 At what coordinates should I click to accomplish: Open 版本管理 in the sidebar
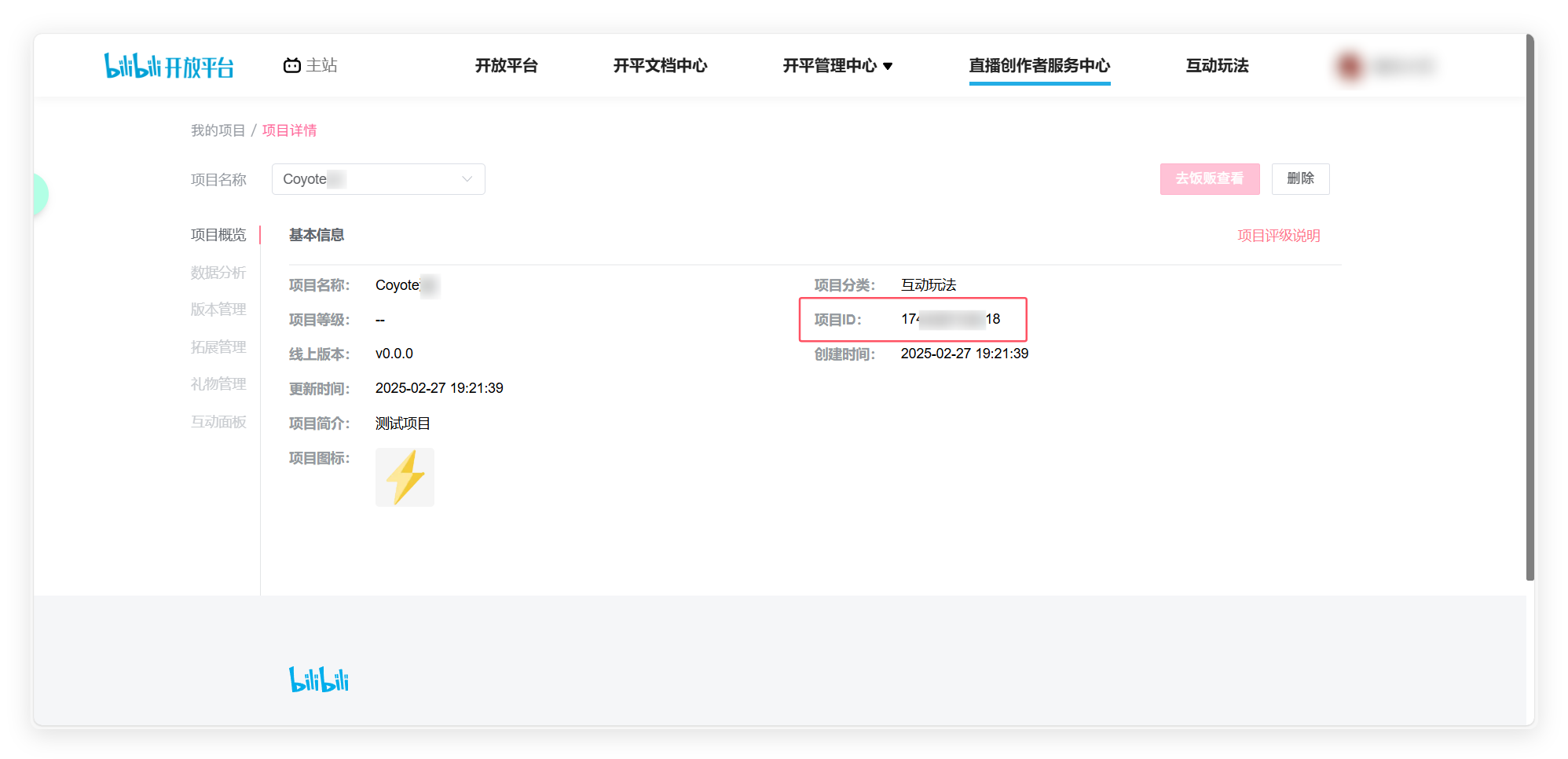pyautogui.click(x=218, y=310)
